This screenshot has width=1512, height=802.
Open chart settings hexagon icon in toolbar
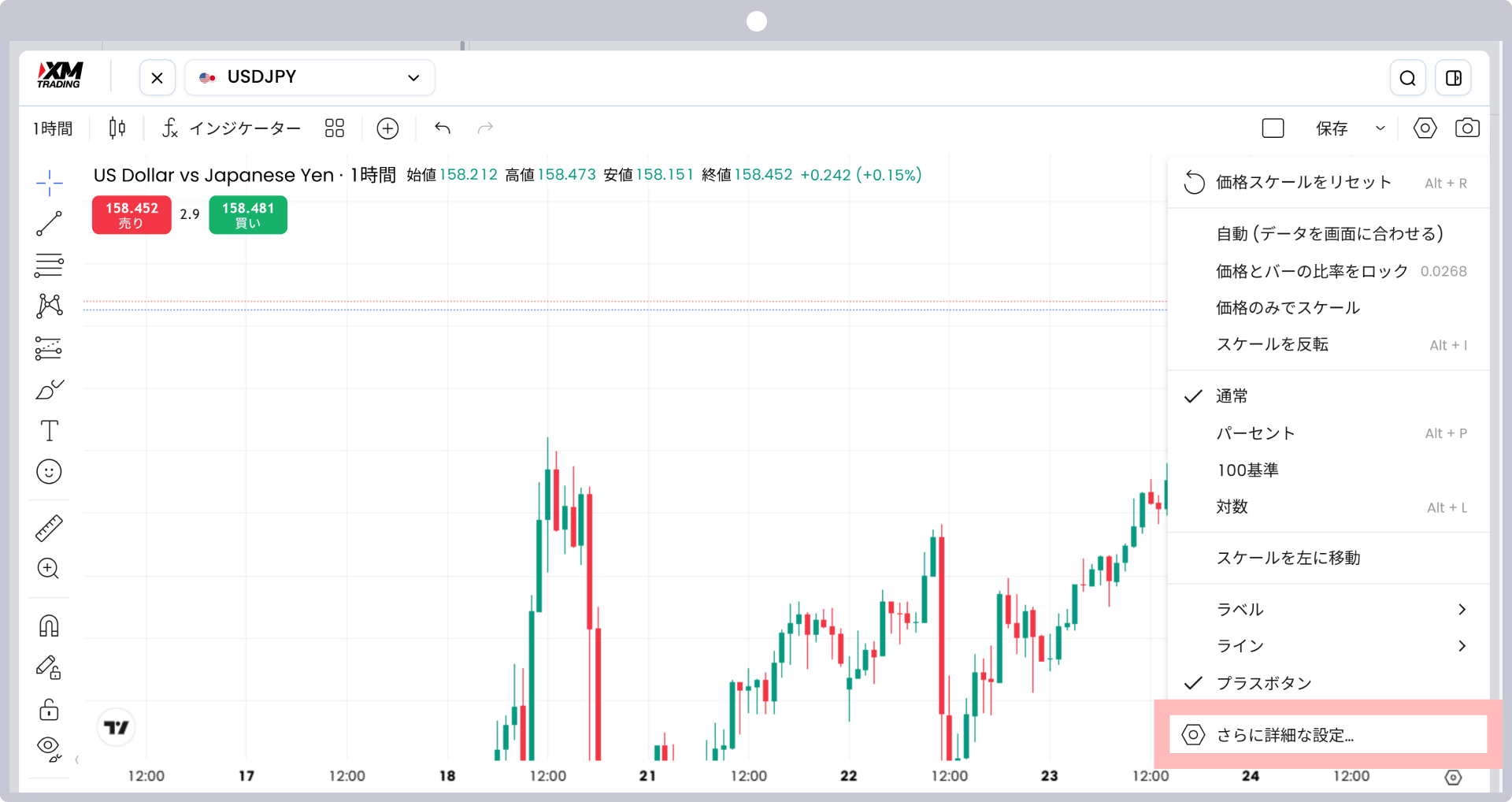click(x=1425, y=128)
